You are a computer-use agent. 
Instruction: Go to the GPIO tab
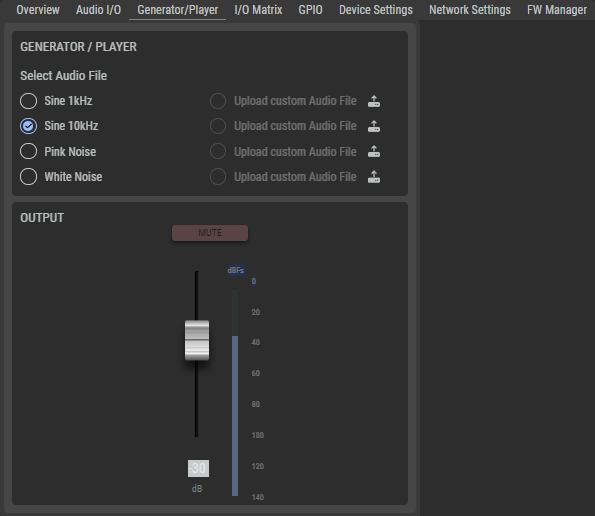tap(310, 10)
